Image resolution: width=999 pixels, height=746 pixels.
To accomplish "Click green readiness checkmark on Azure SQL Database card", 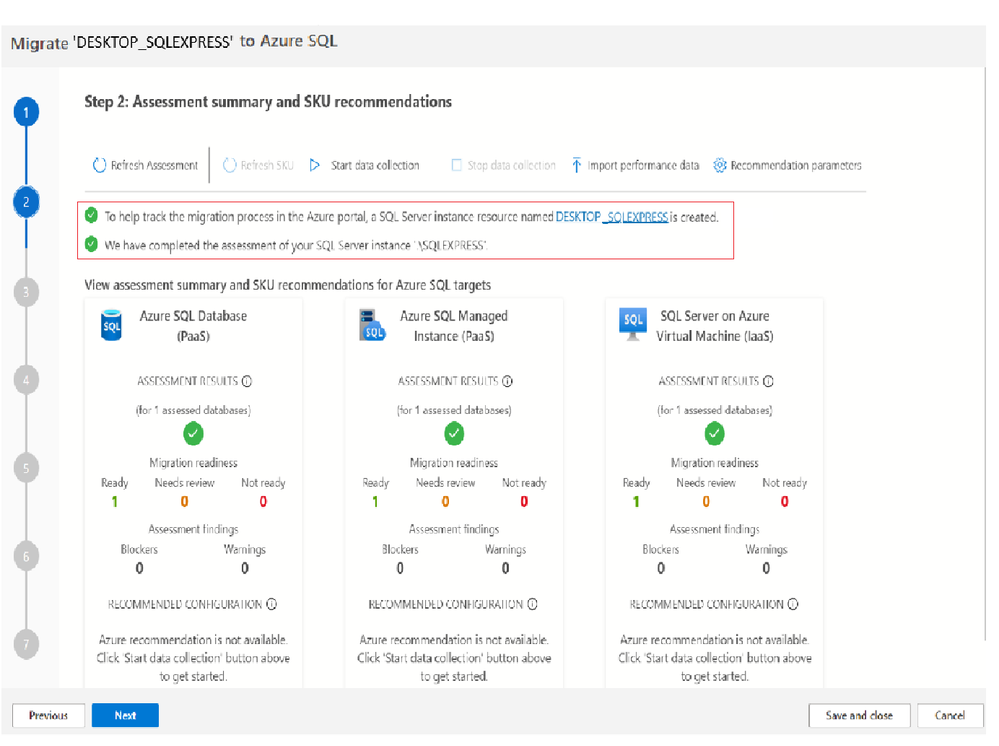I will click(194, 434).
